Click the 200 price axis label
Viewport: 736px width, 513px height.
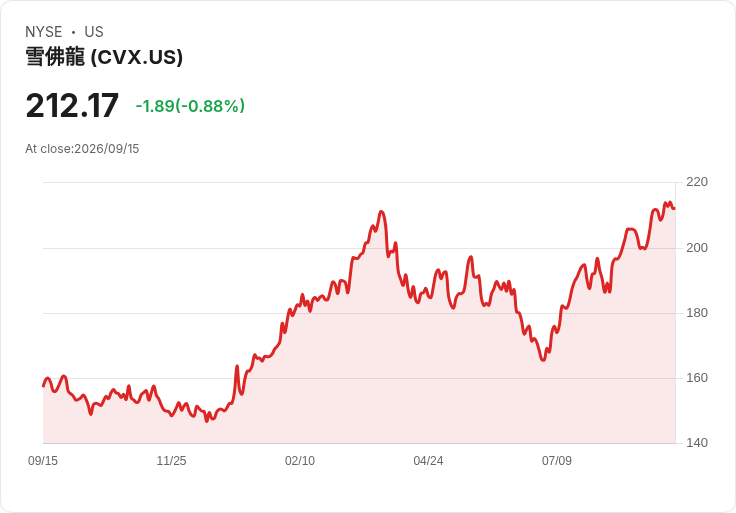pos(697,248)
